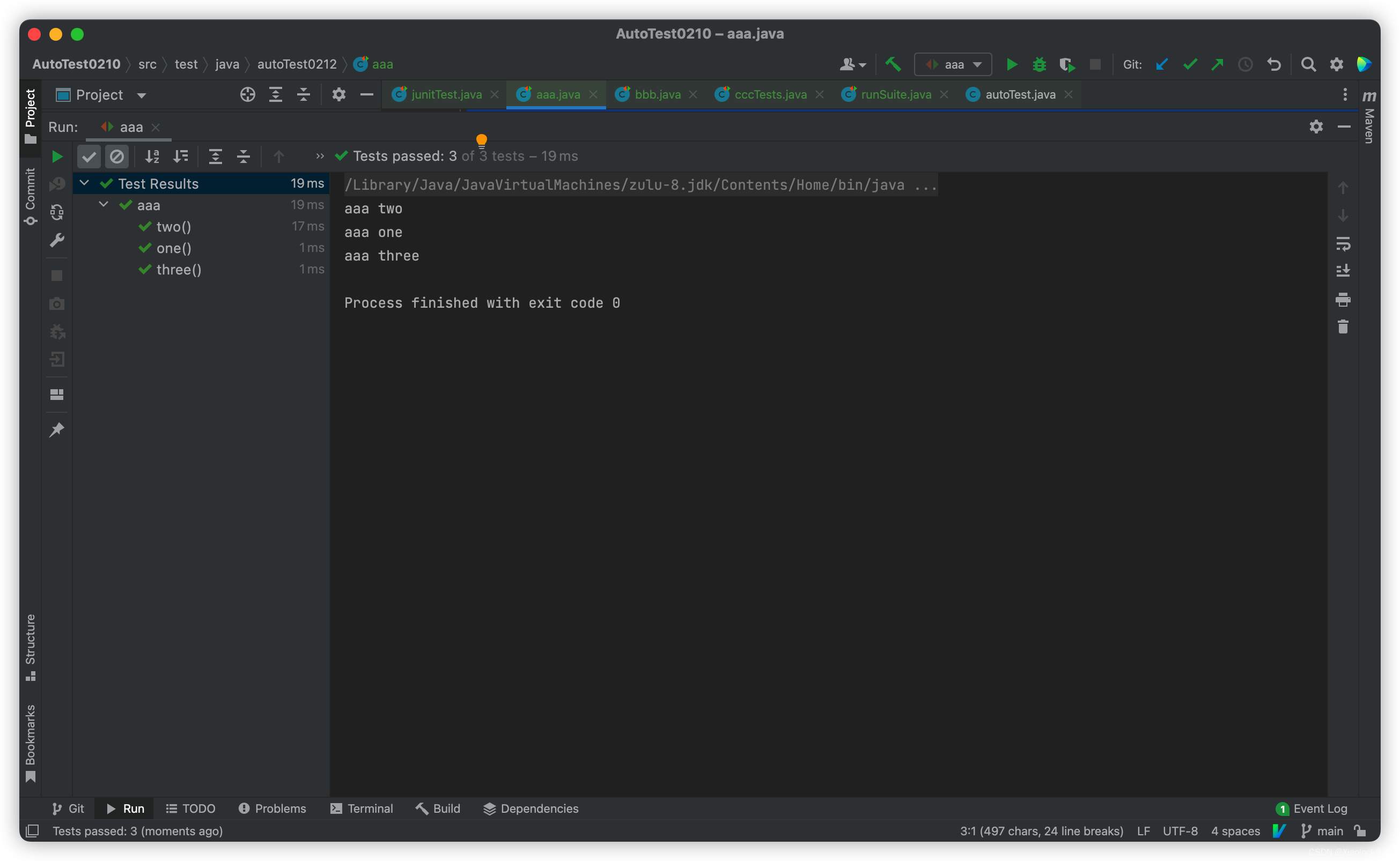Update project with the blue Git arrow

[x=1161, y=64]
